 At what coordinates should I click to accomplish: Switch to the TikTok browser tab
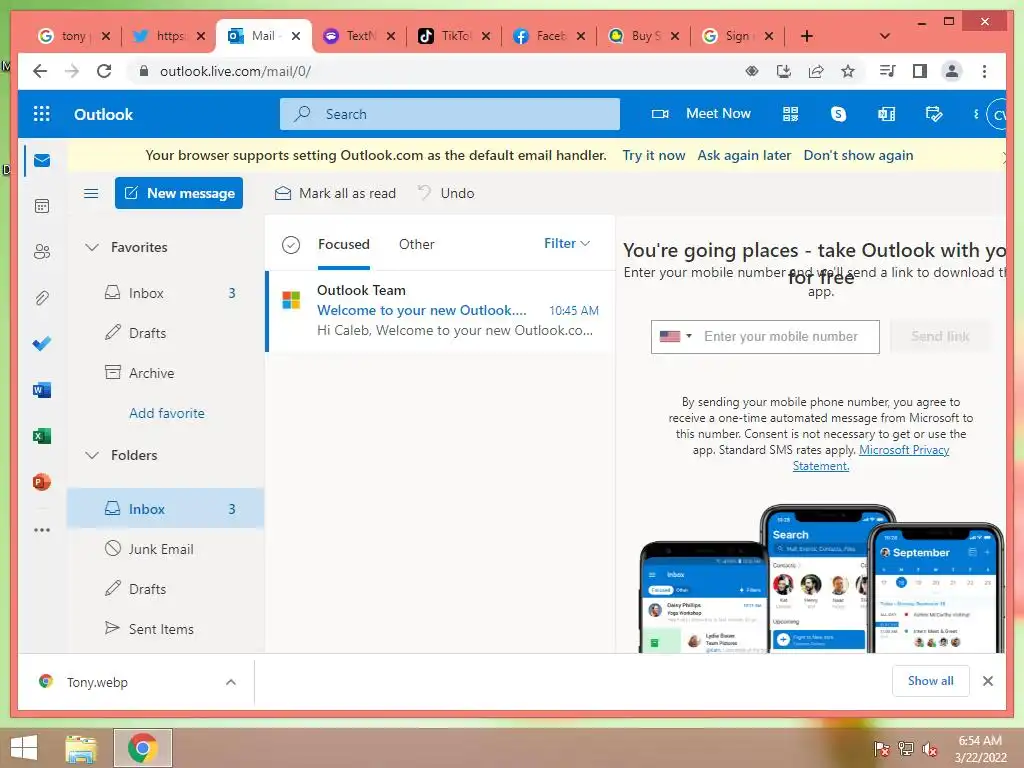click(x=455, y=36)
